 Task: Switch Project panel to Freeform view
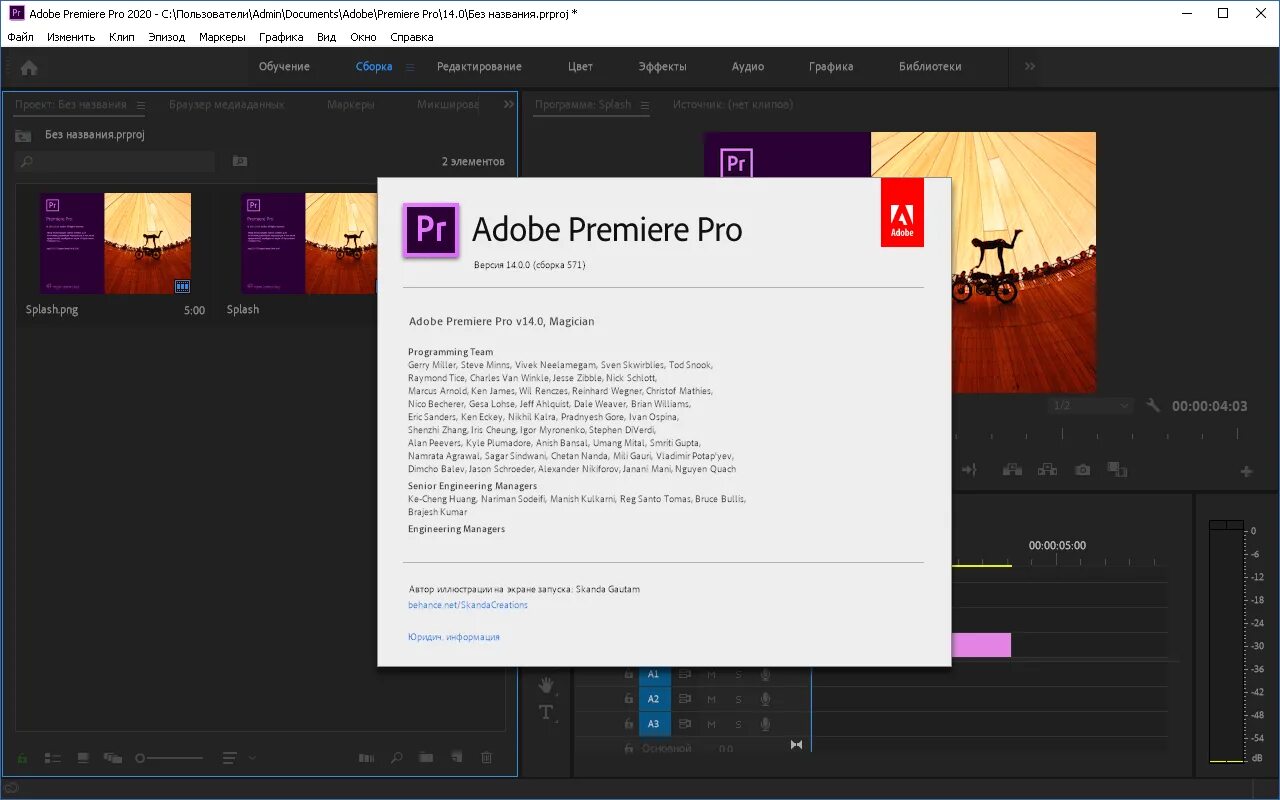[x=112, y=759]
